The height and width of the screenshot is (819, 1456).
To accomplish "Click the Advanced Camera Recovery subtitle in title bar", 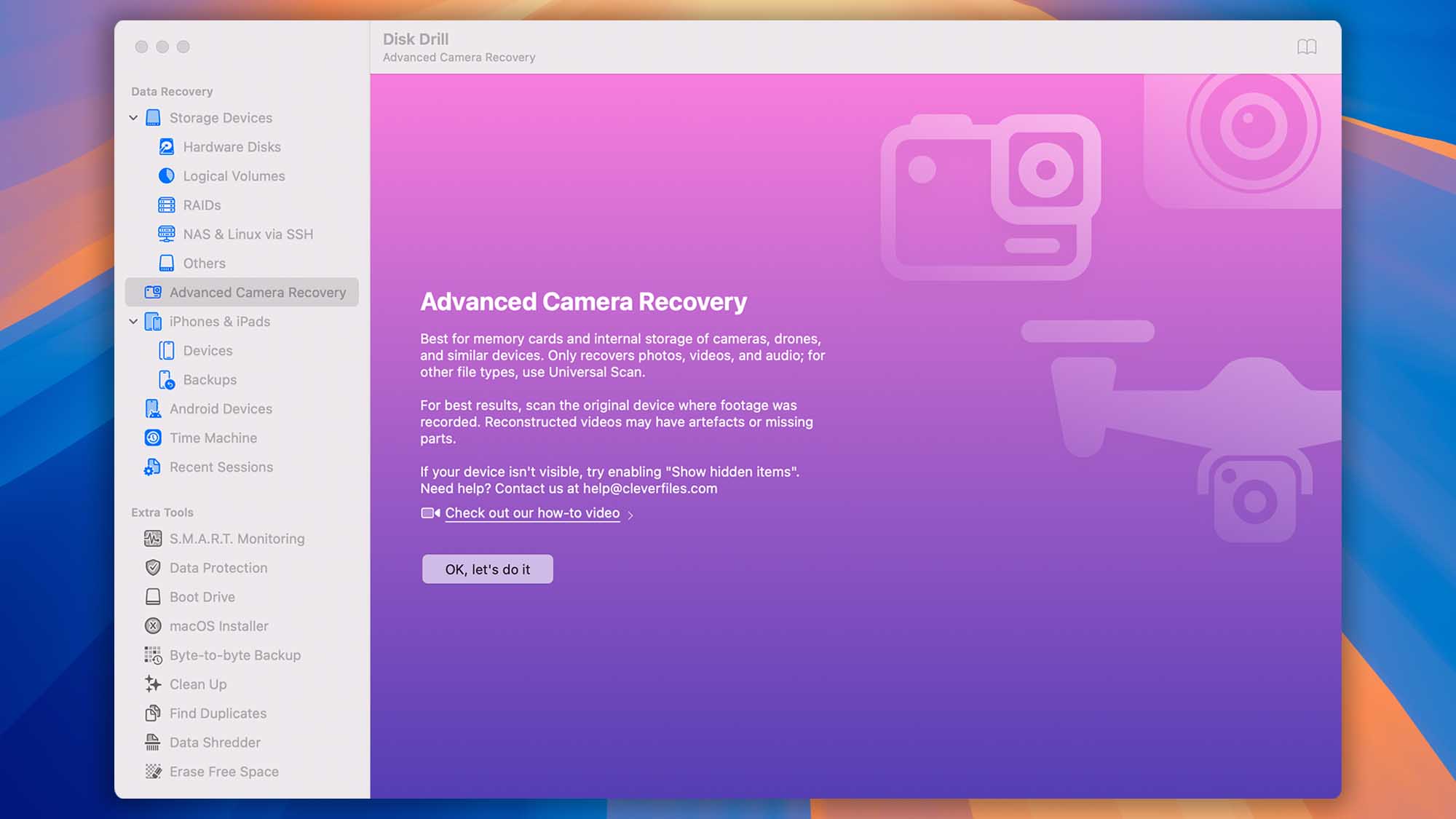I will [459, 58].
